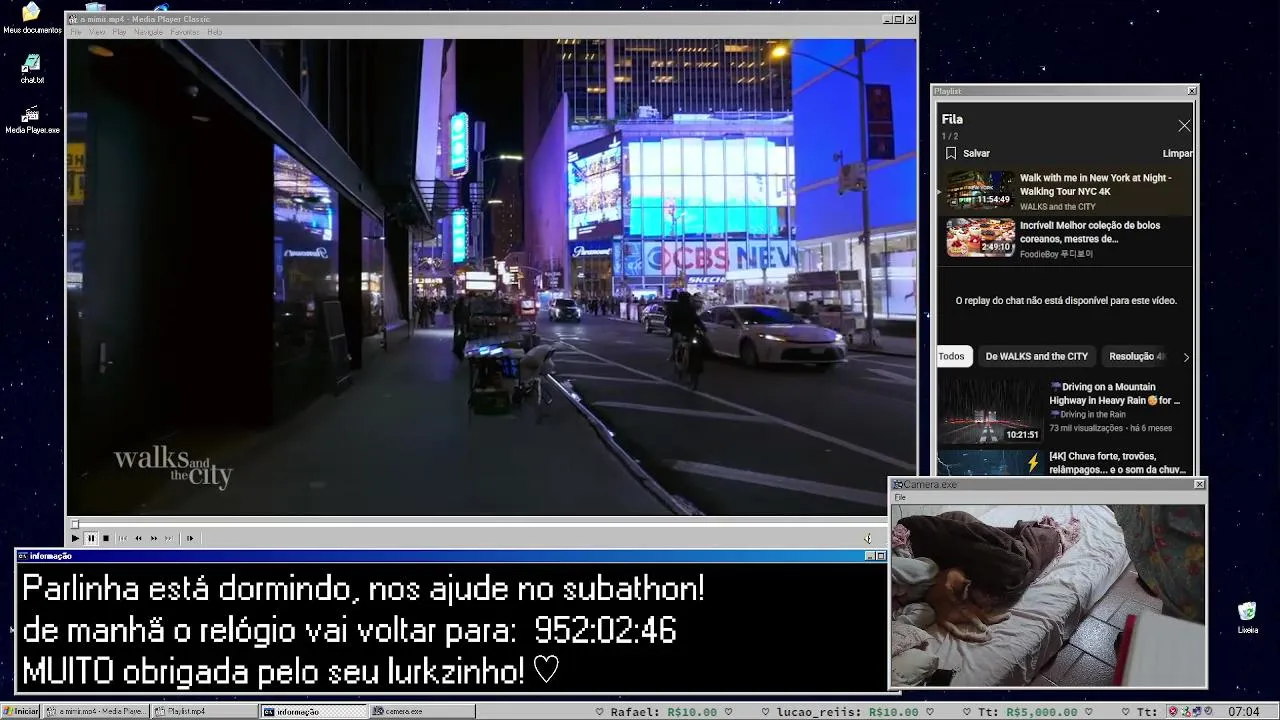Screen dimensions: 1280x720
Task: Click the FoodieBoy channel name
Action: [1056, 254]
